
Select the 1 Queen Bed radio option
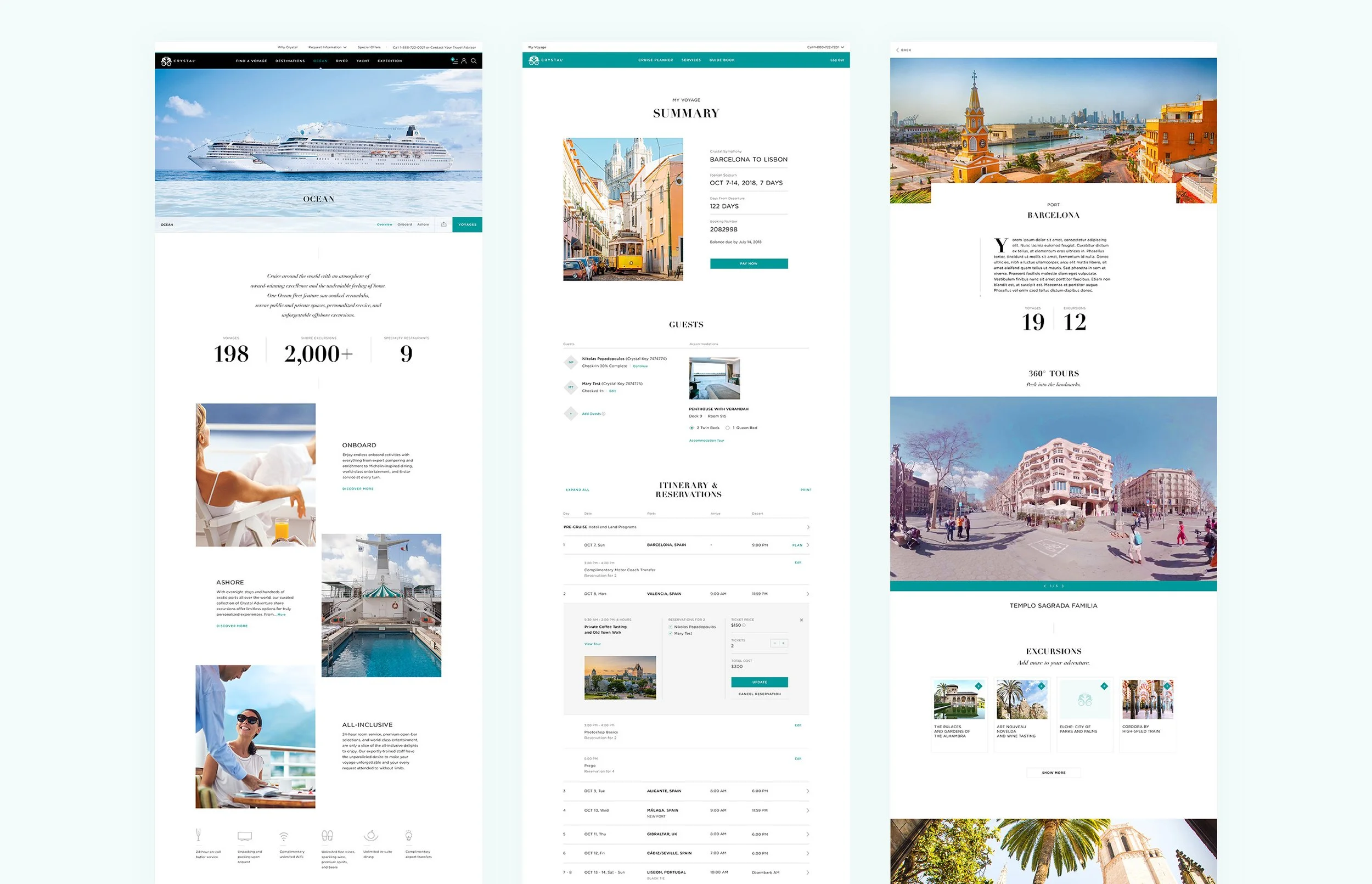[x=728, y=427]
